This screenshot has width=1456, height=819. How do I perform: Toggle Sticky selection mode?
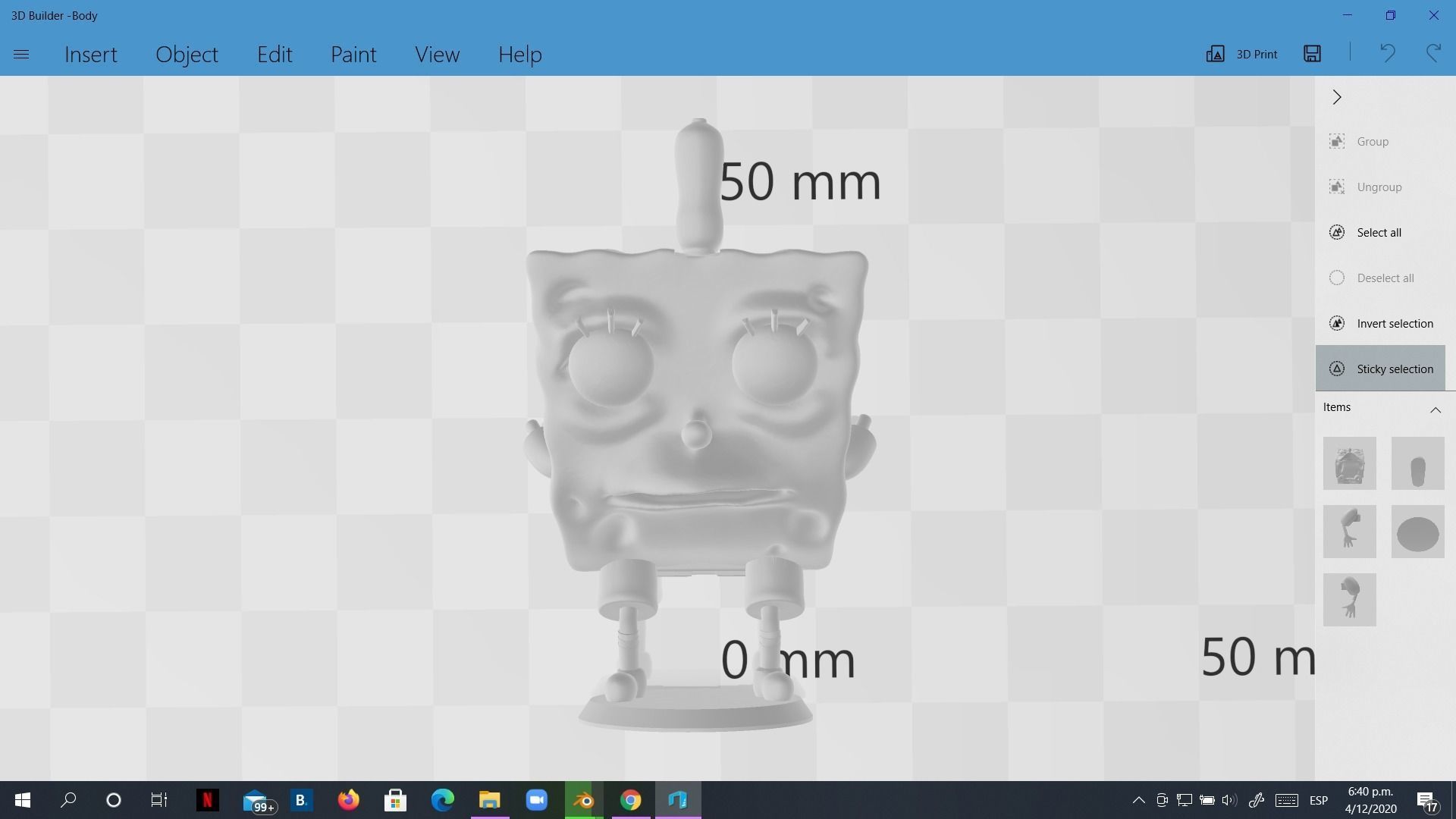click(x=1380, y=369)
